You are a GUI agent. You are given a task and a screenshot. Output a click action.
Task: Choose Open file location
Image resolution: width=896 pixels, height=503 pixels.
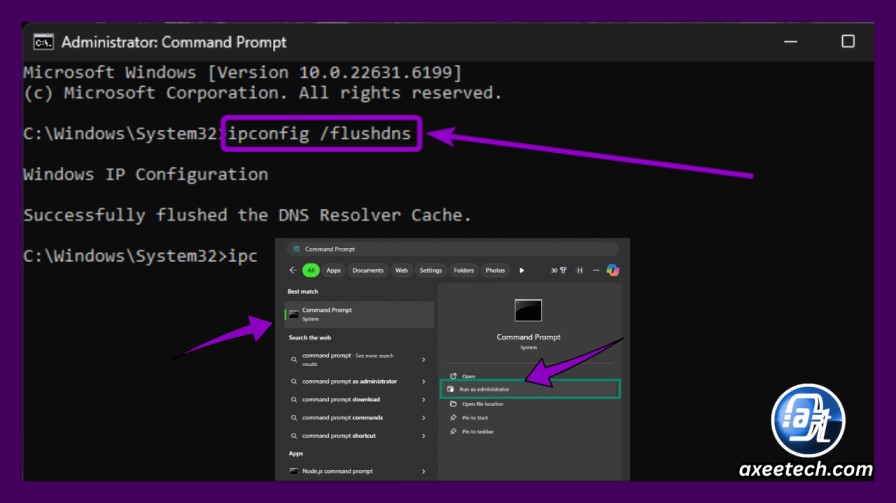click(477, 404)
